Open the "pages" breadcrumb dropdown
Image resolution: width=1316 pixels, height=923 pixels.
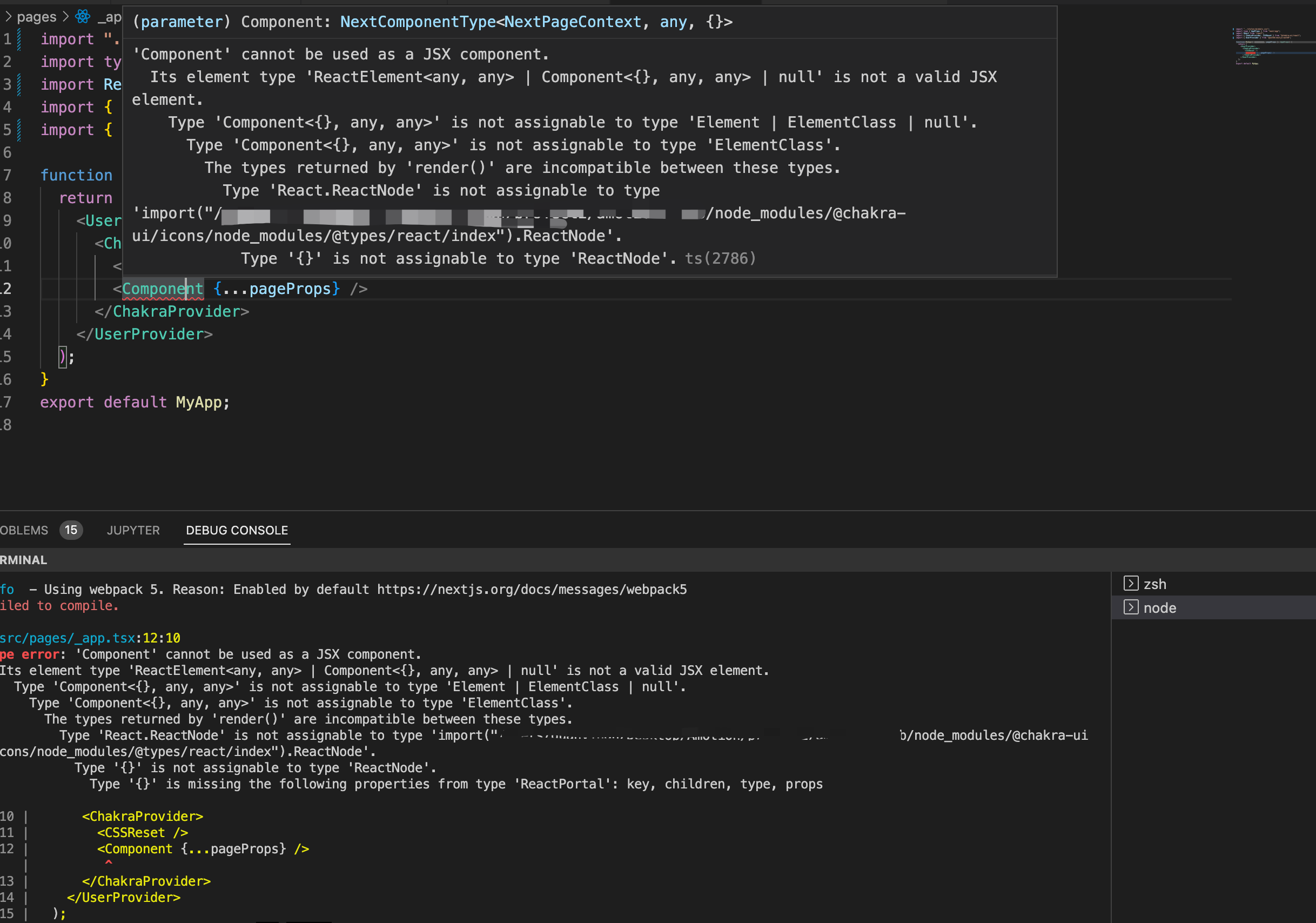(x=36, y=16)
